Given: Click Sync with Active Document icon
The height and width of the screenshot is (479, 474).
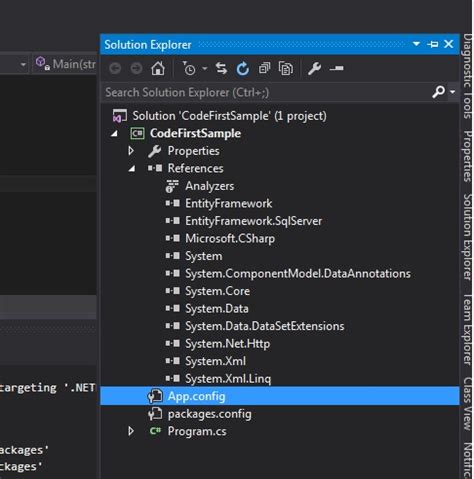Looking at the screenshot, I should [221, 69].
